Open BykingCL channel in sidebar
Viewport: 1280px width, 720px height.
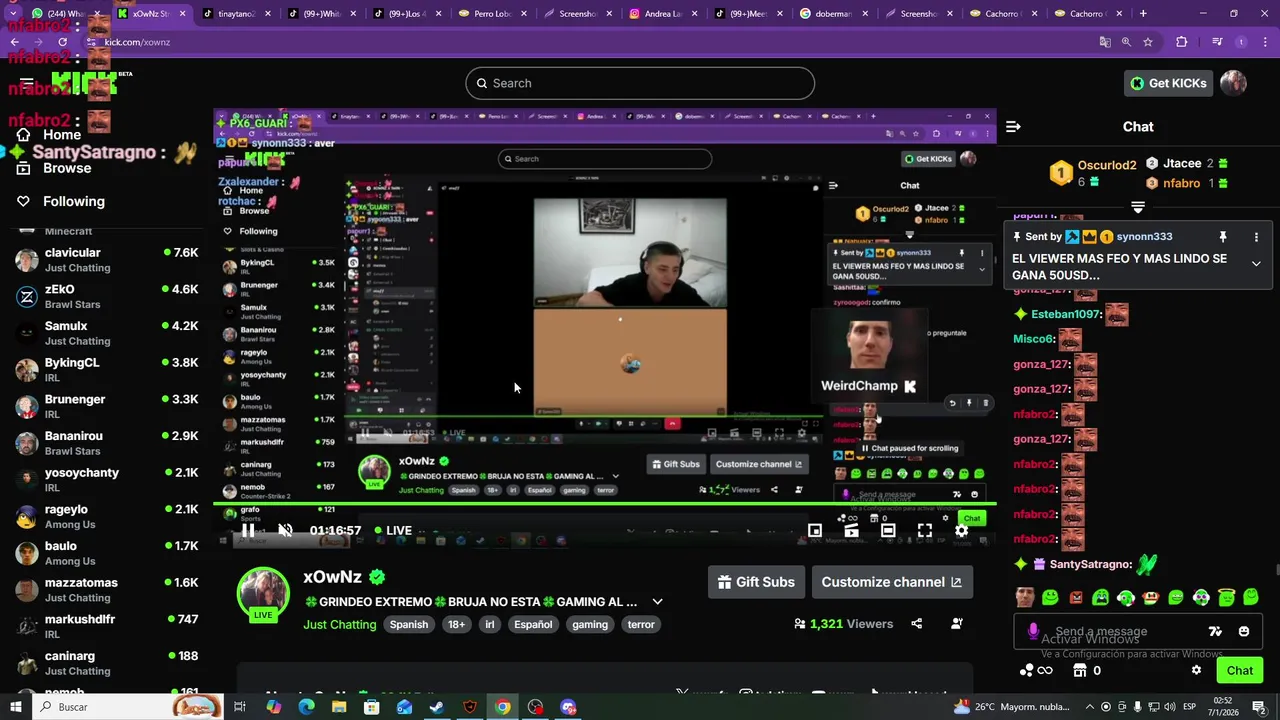click(x=107, y=370)
